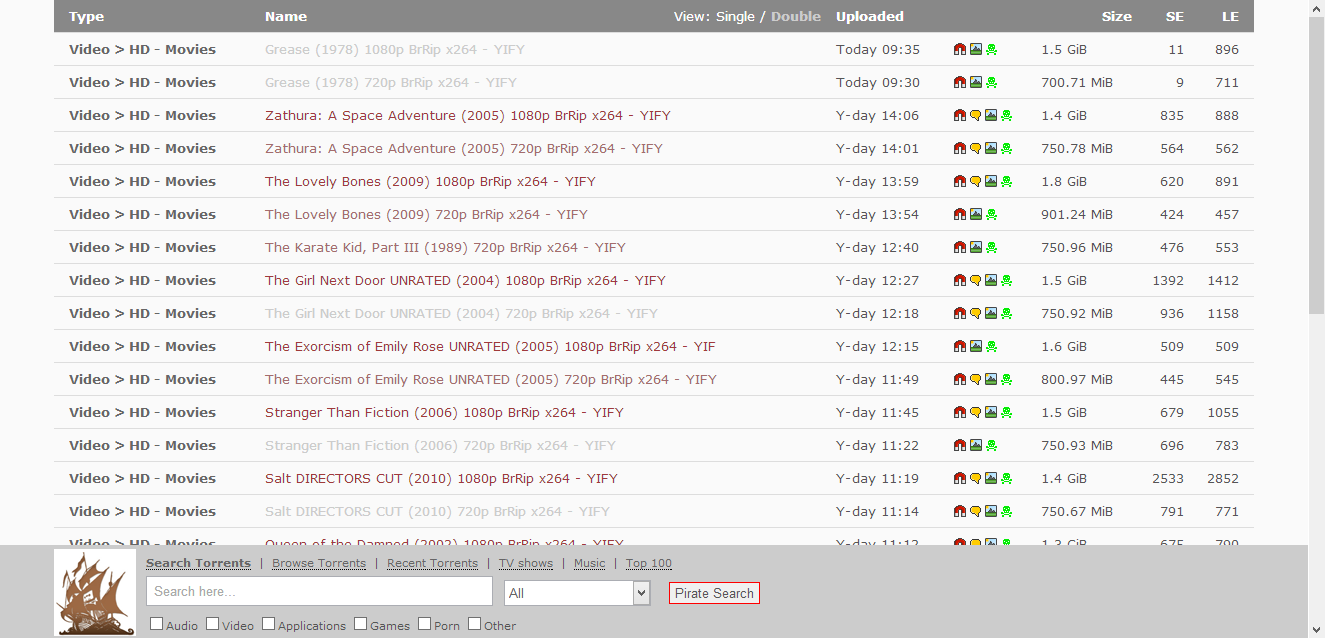Open Recent Torrents page
This screenshot has width=1325, height=638.
[x=432, y=563]
